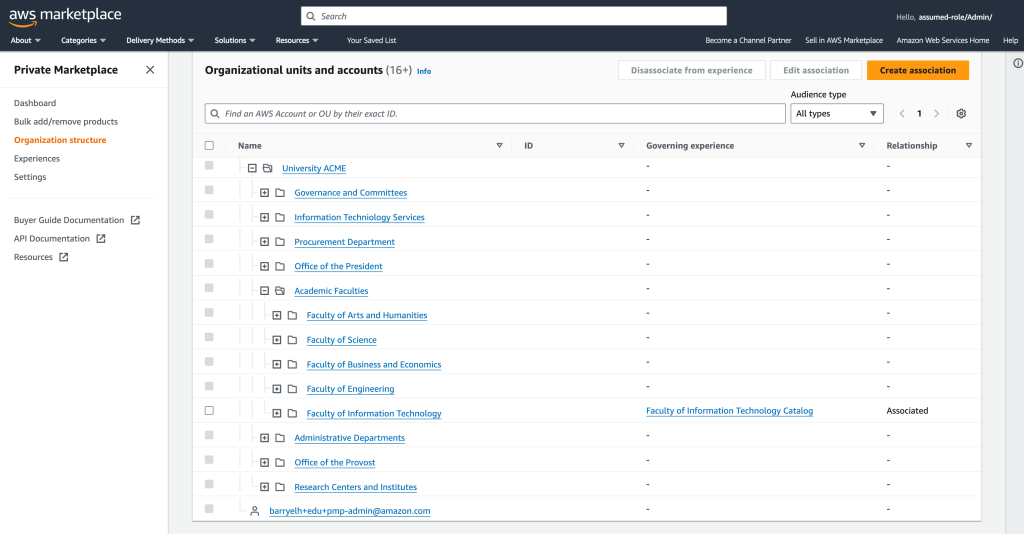Open the Delivery Methods menu

[161, 40]
